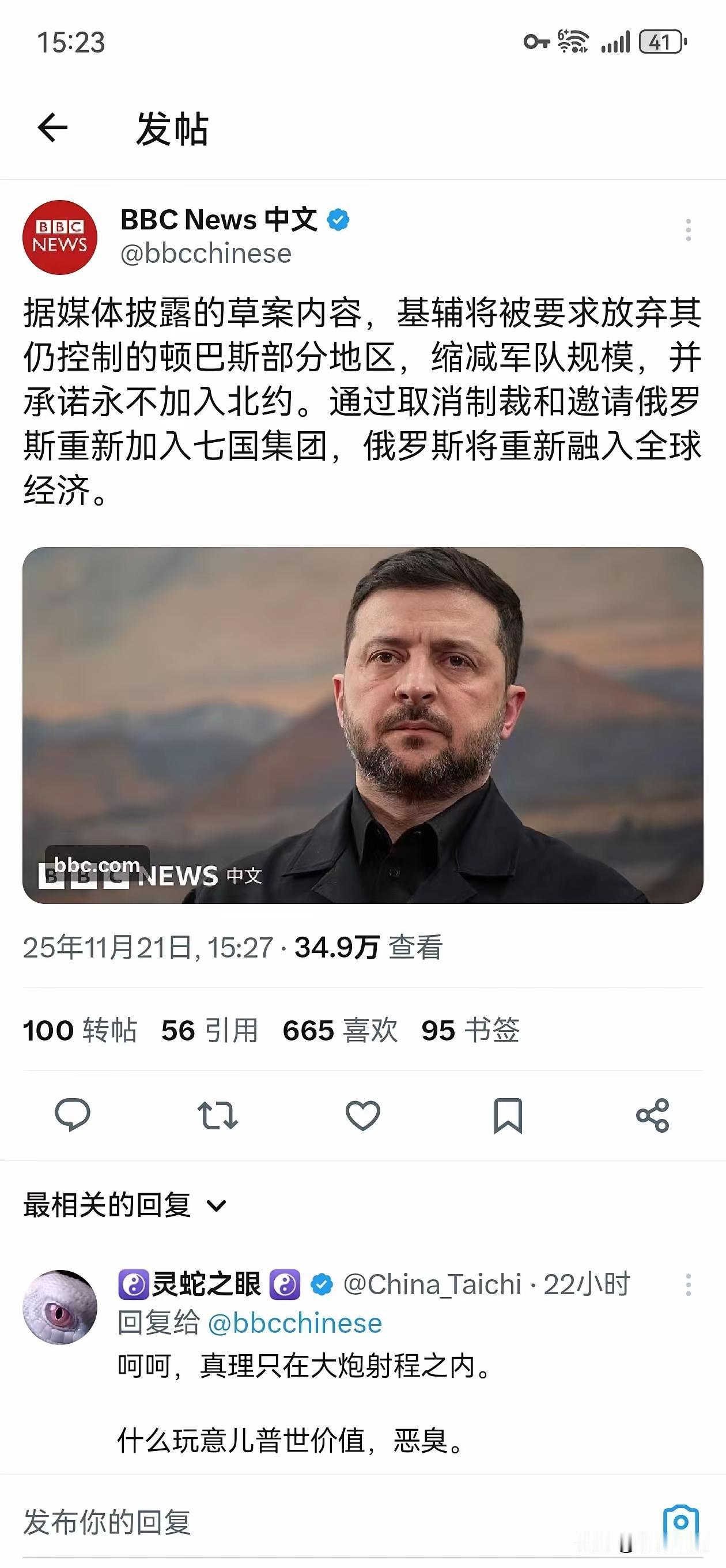View the 56 引用 quotes list
The width and height of the screenshot is (726, 1568).
point(209,1030)
